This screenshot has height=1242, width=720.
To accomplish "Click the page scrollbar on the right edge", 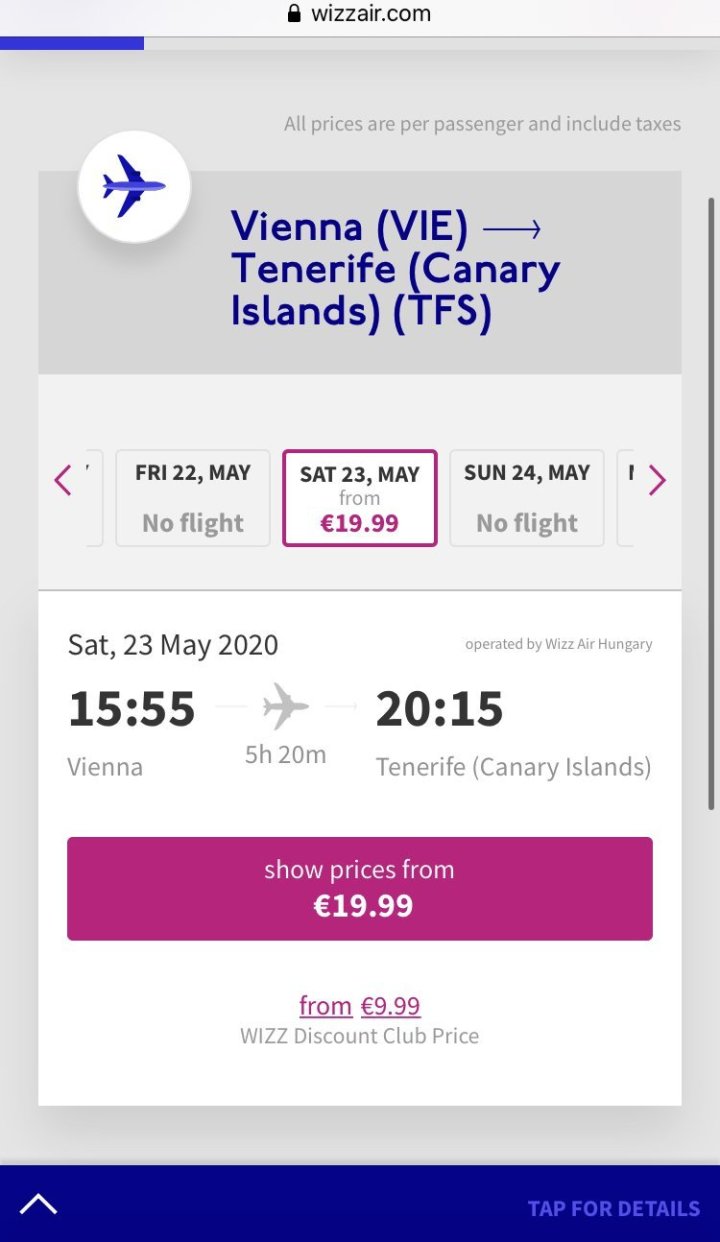I will coord(711,500).
